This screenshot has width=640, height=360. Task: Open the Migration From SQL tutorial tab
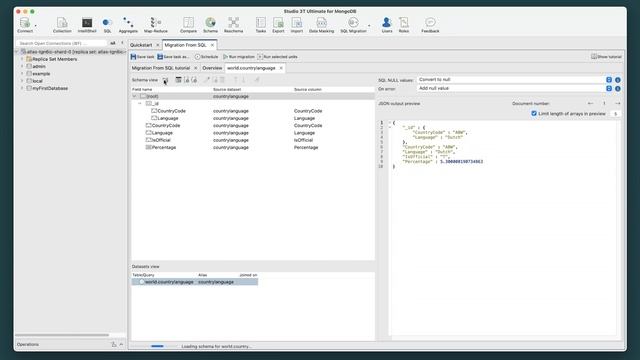click(161, 68)
